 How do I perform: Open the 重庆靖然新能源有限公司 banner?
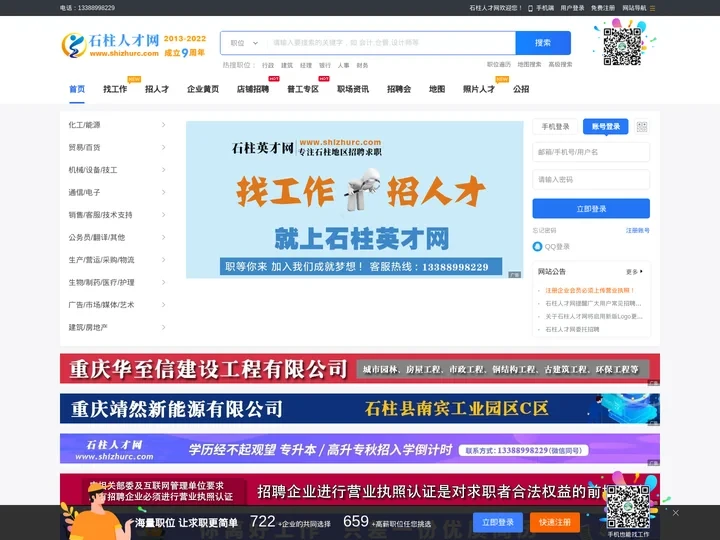click(360, 409)
